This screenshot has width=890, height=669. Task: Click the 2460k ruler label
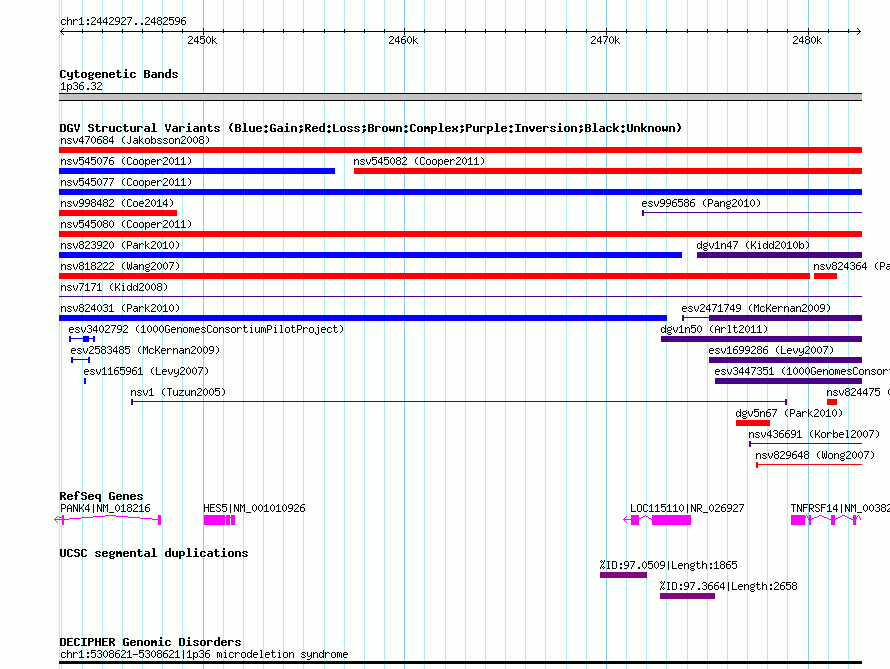pyautogui.click(x=403, y=40)
